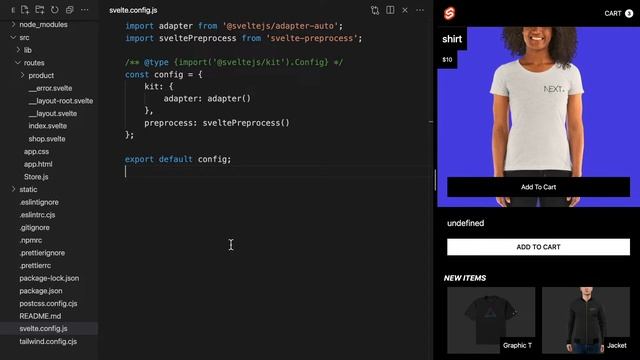Image resolution: width=640 pixels, height=360 pixels.
Task: Open __layout.svelte file
Action: [53, 113]
